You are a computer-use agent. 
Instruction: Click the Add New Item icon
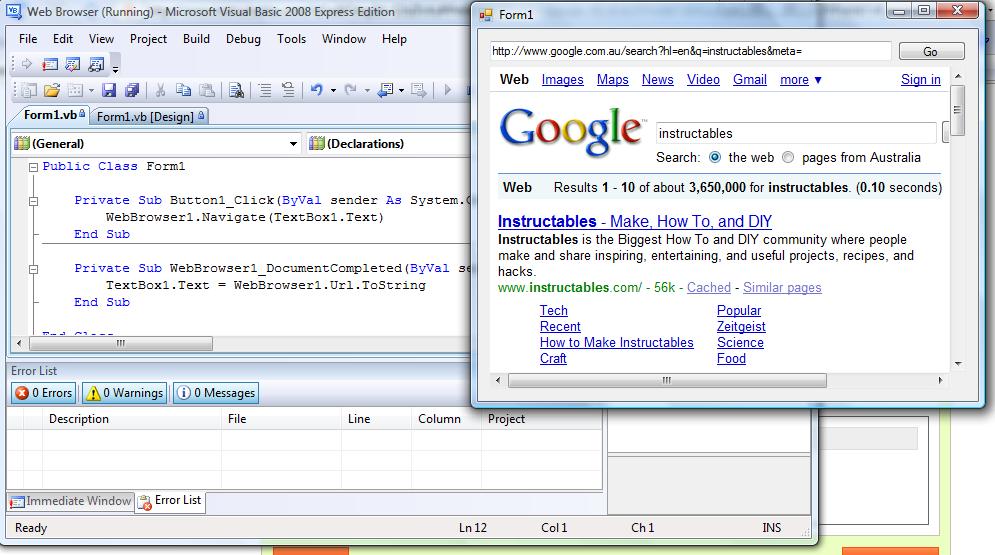[x=75, y=90]
